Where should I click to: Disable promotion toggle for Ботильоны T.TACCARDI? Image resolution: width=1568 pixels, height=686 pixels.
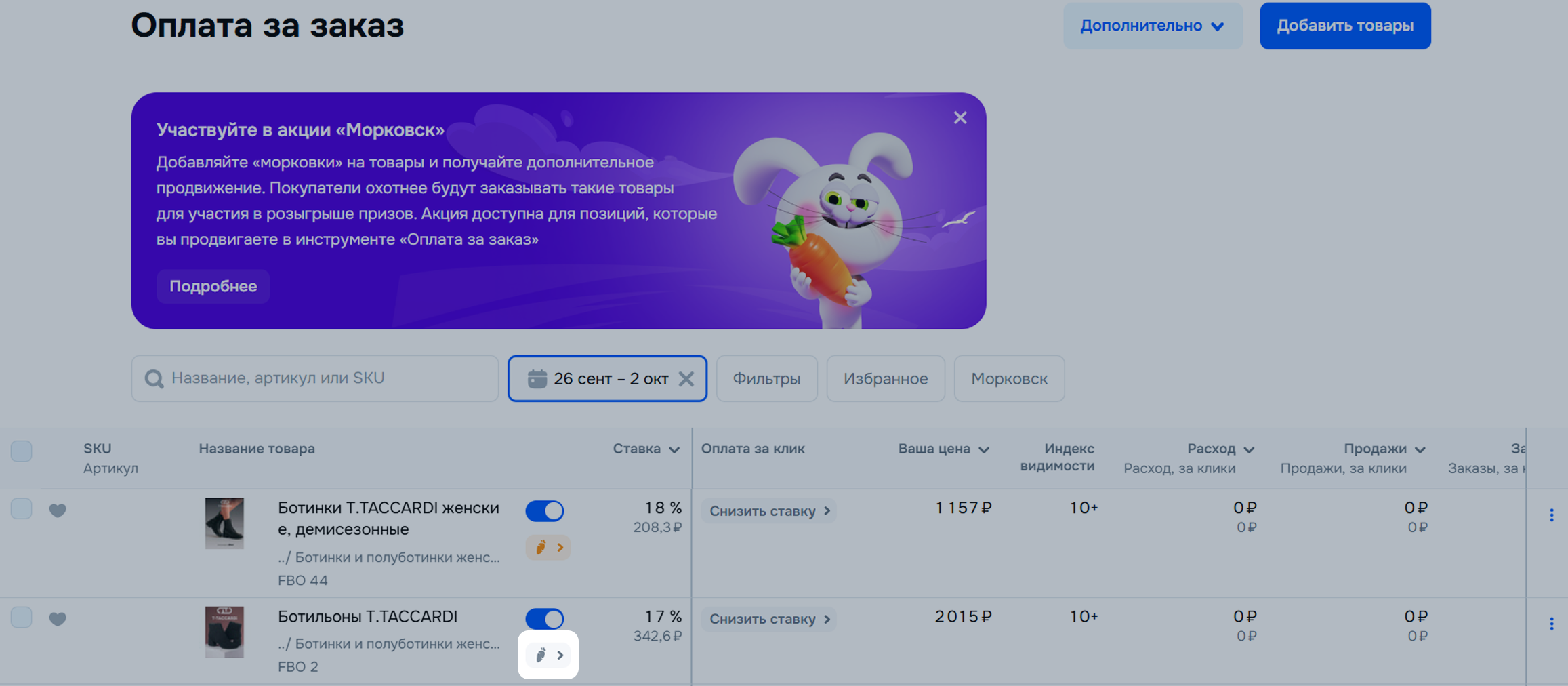click(545, 619)
